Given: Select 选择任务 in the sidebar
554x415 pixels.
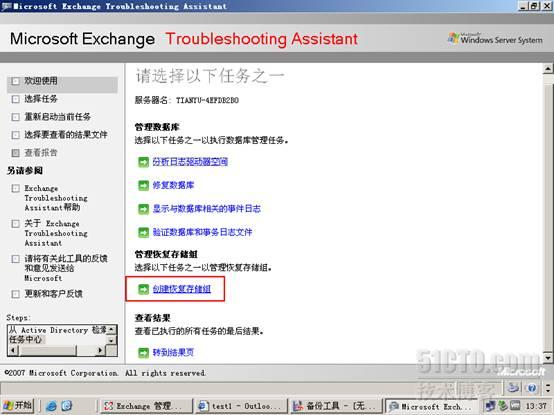Looking at the screenshot, I should click(41, 99).
